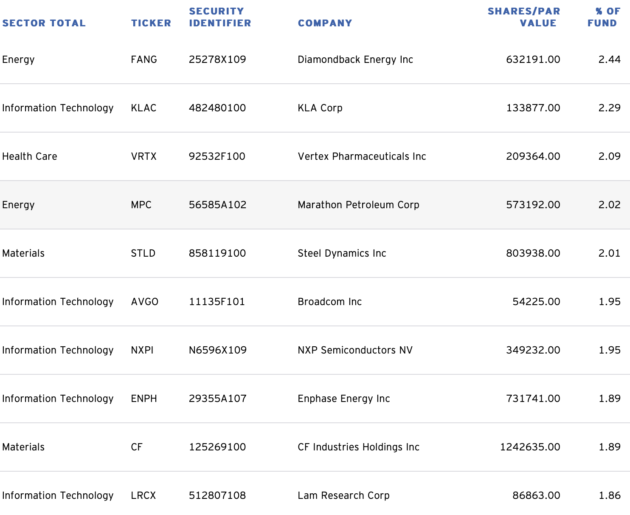Select fund percentage 2.02
This screenshot has width=630, height=515.
point(610,205)
